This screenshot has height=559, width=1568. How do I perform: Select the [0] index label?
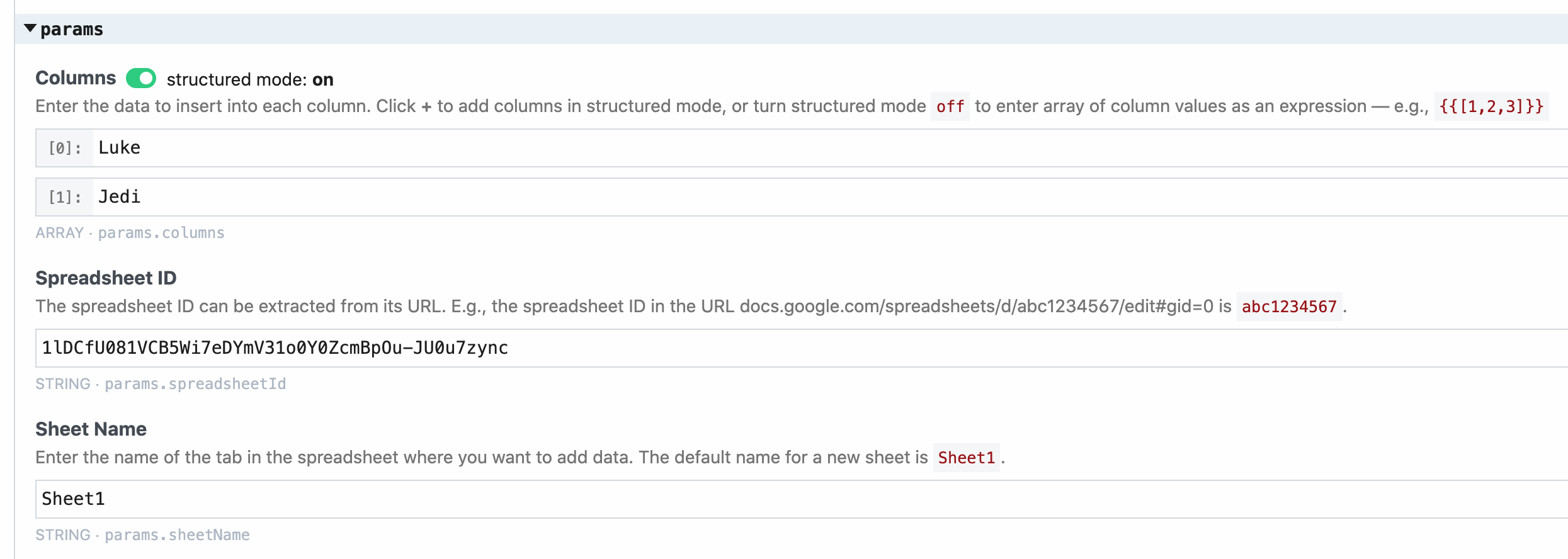pyautogui.click(x=65, y=149)
